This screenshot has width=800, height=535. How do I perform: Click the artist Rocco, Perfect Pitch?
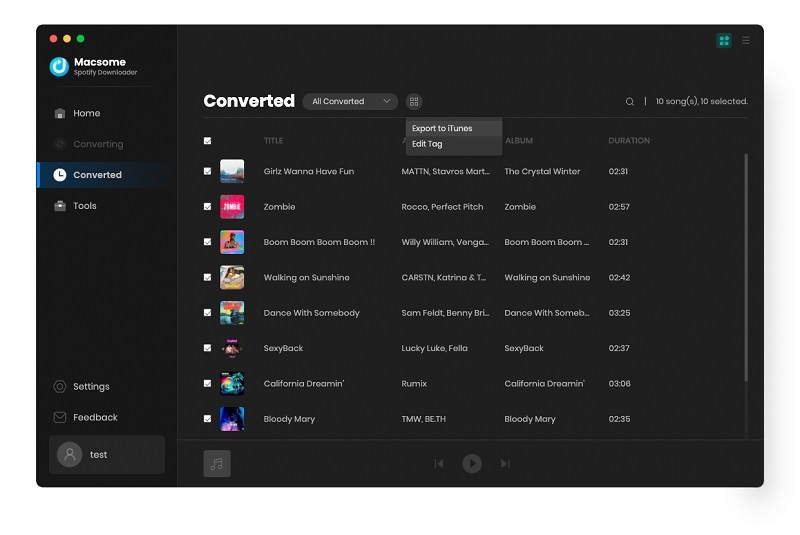442,207
